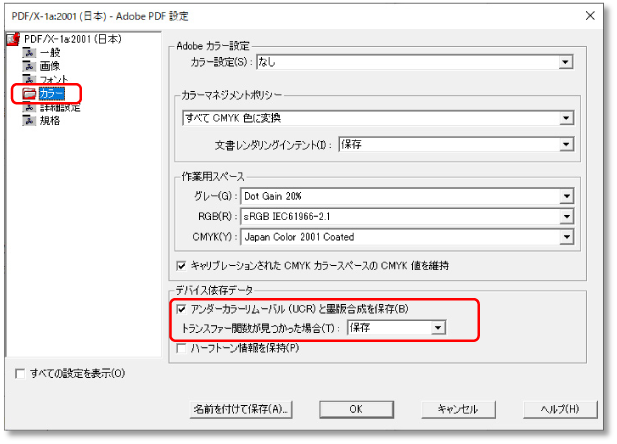Click the すべて CMYK 色に変換 field
The height and width of the screenshot is (444, 617).
pyautogui.click(x=378, y=118)
